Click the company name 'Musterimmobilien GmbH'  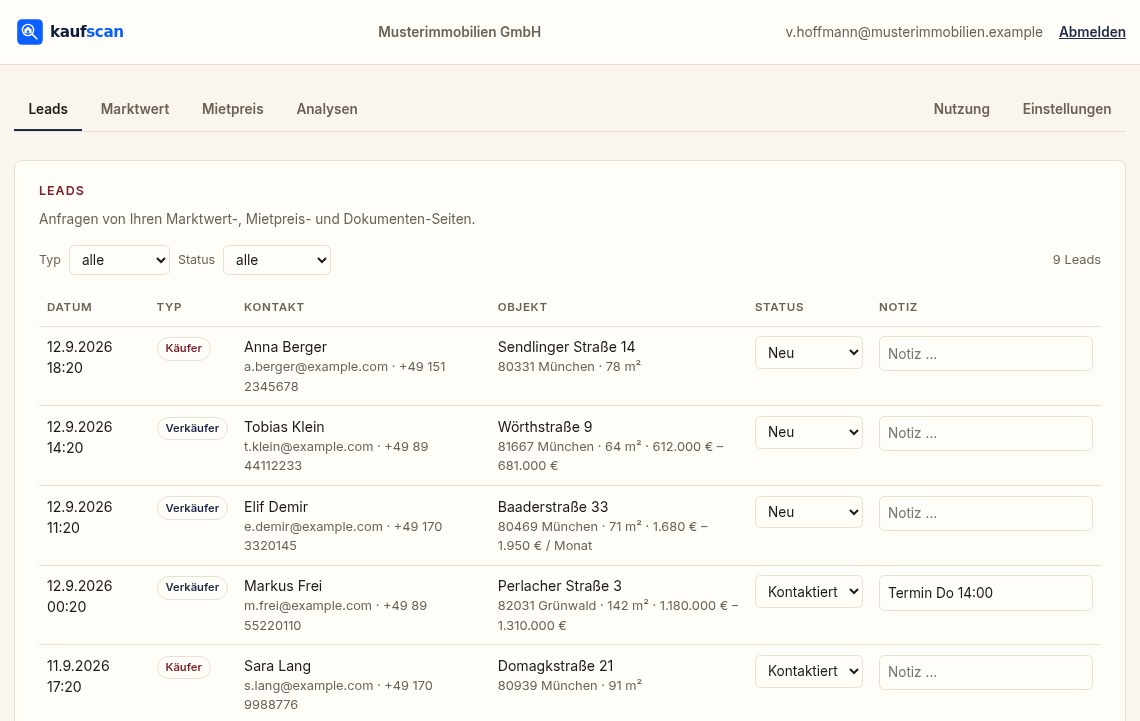click(459, 32)
